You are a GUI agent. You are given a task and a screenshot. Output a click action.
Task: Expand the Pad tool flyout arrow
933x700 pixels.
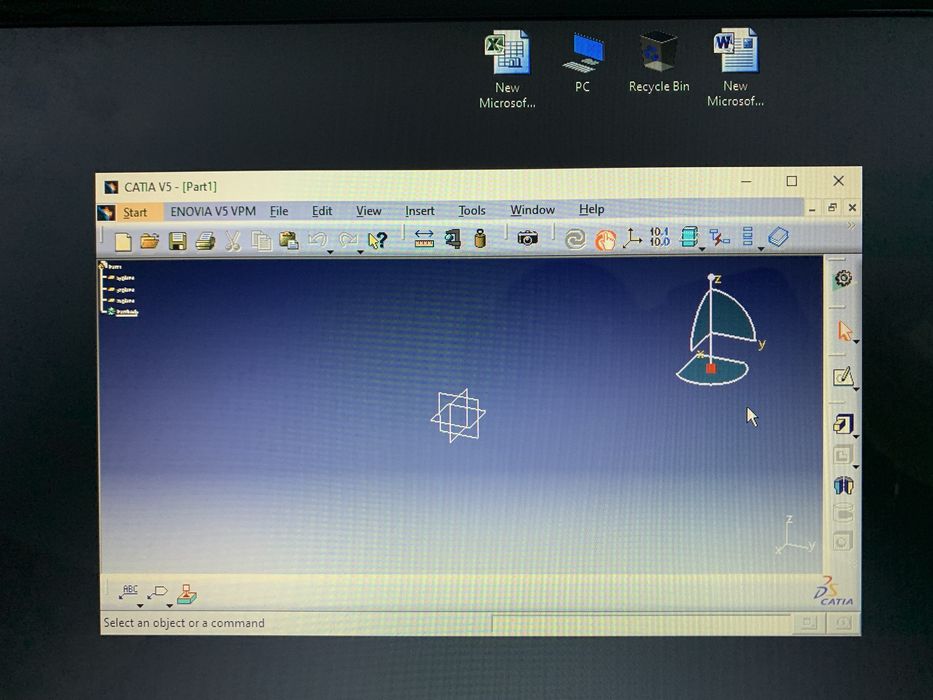(x=856, y=437)
